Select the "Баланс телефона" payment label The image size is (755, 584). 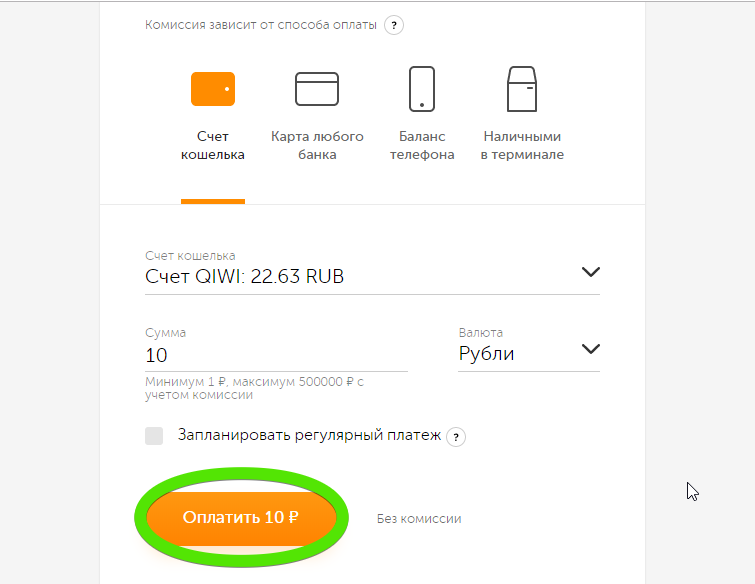(x=422, y=146)
